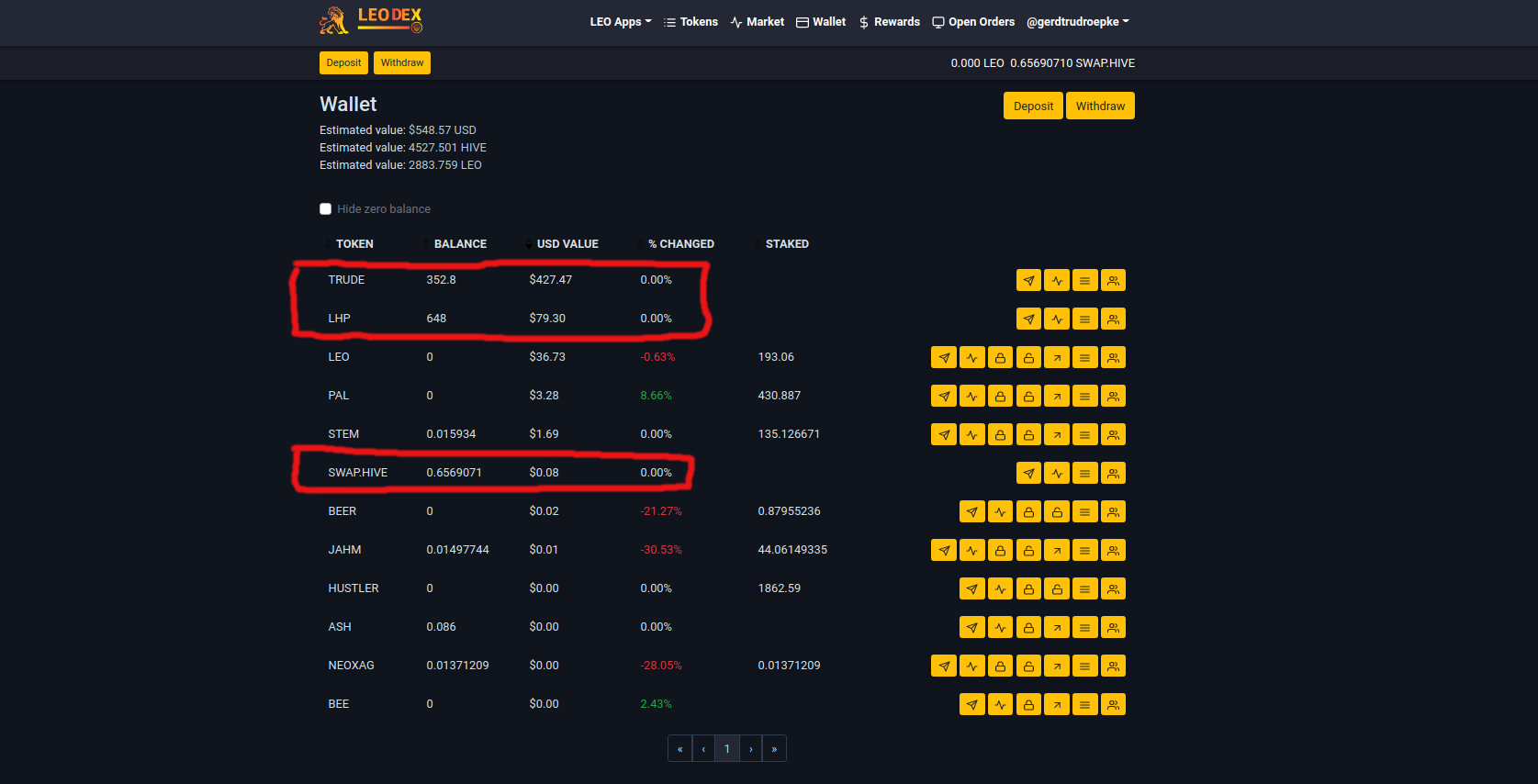Image resolution: width=1538 pixels, height=784 pixels.
Task: Click Deposit button beside the Wallet heading
Action: pos(1033,106)
